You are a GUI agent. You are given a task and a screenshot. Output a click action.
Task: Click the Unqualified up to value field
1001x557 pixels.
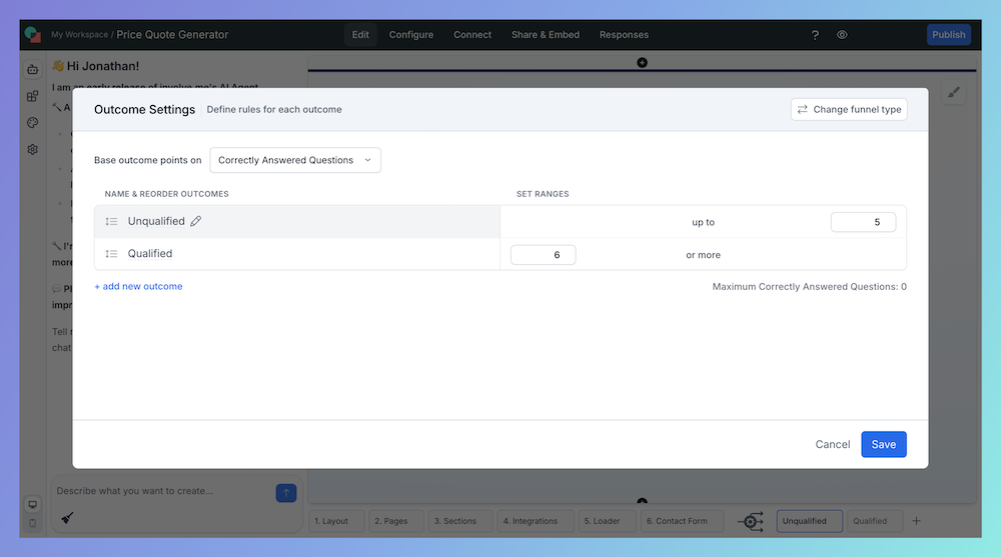[863, 222]
